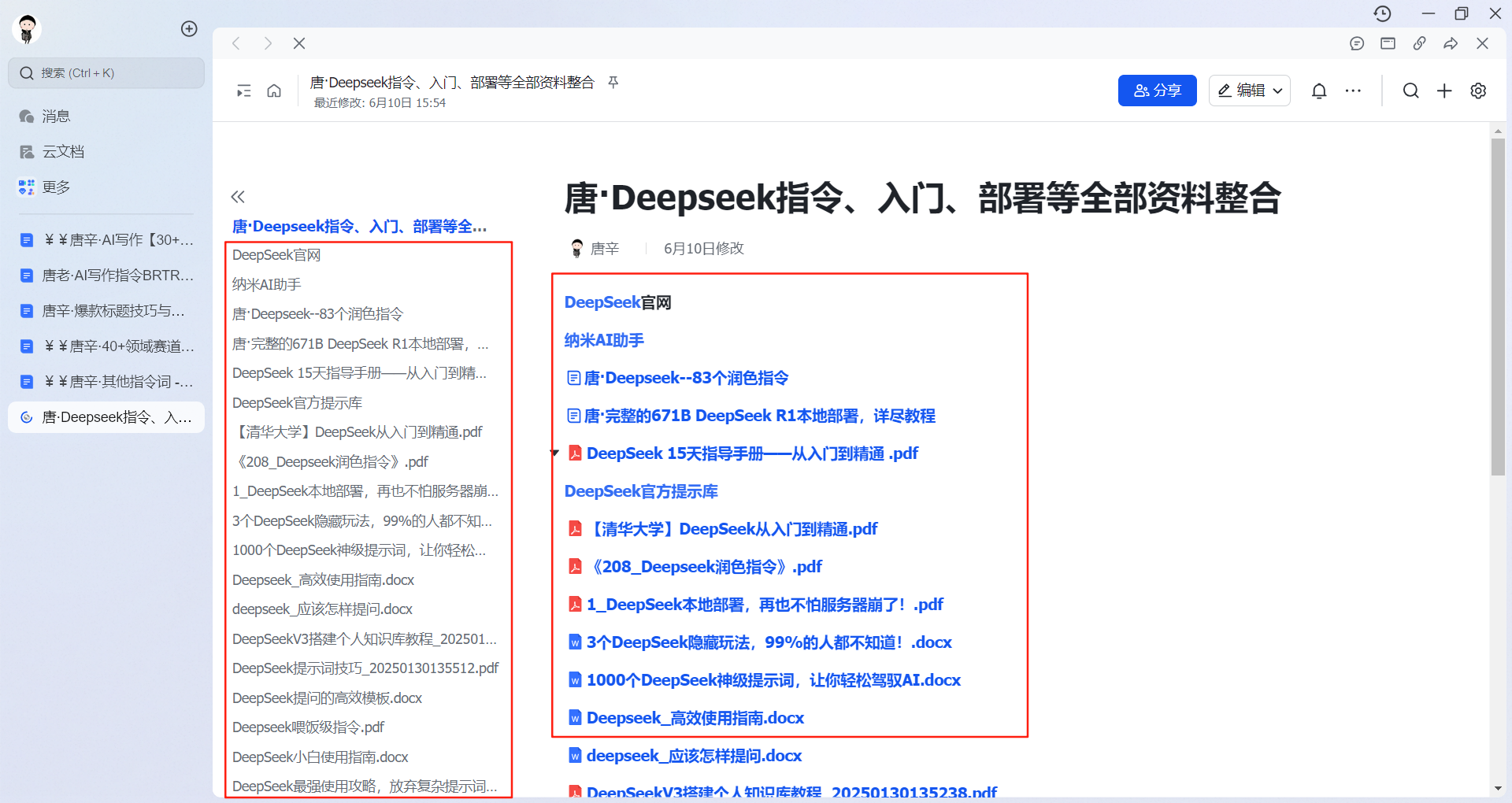Open sidebar doc 唐辛·爆款标题技巧与…

point(106,311)
